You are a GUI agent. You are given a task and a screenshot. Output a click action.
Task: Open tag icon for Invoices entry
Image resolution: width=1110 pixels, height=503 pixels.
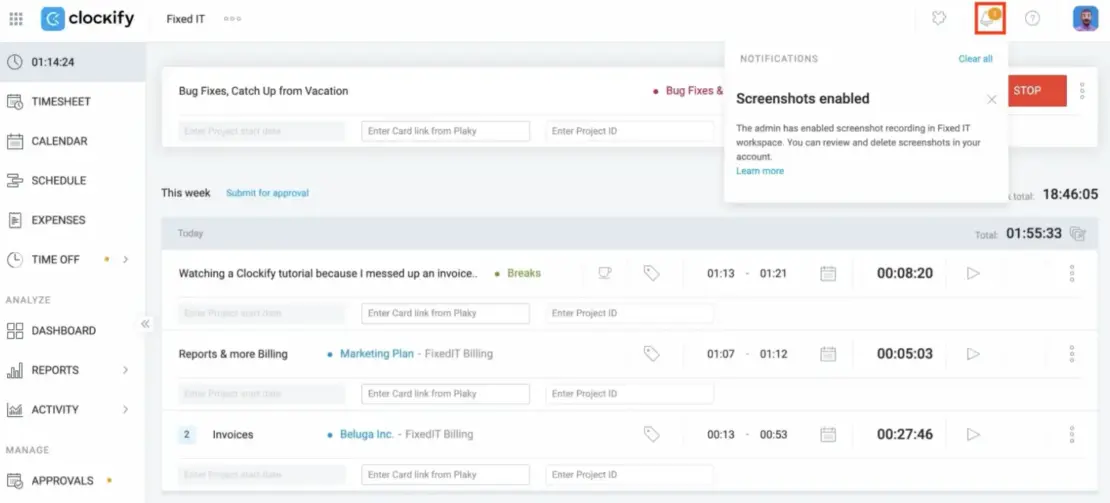(x=651, y=434)
